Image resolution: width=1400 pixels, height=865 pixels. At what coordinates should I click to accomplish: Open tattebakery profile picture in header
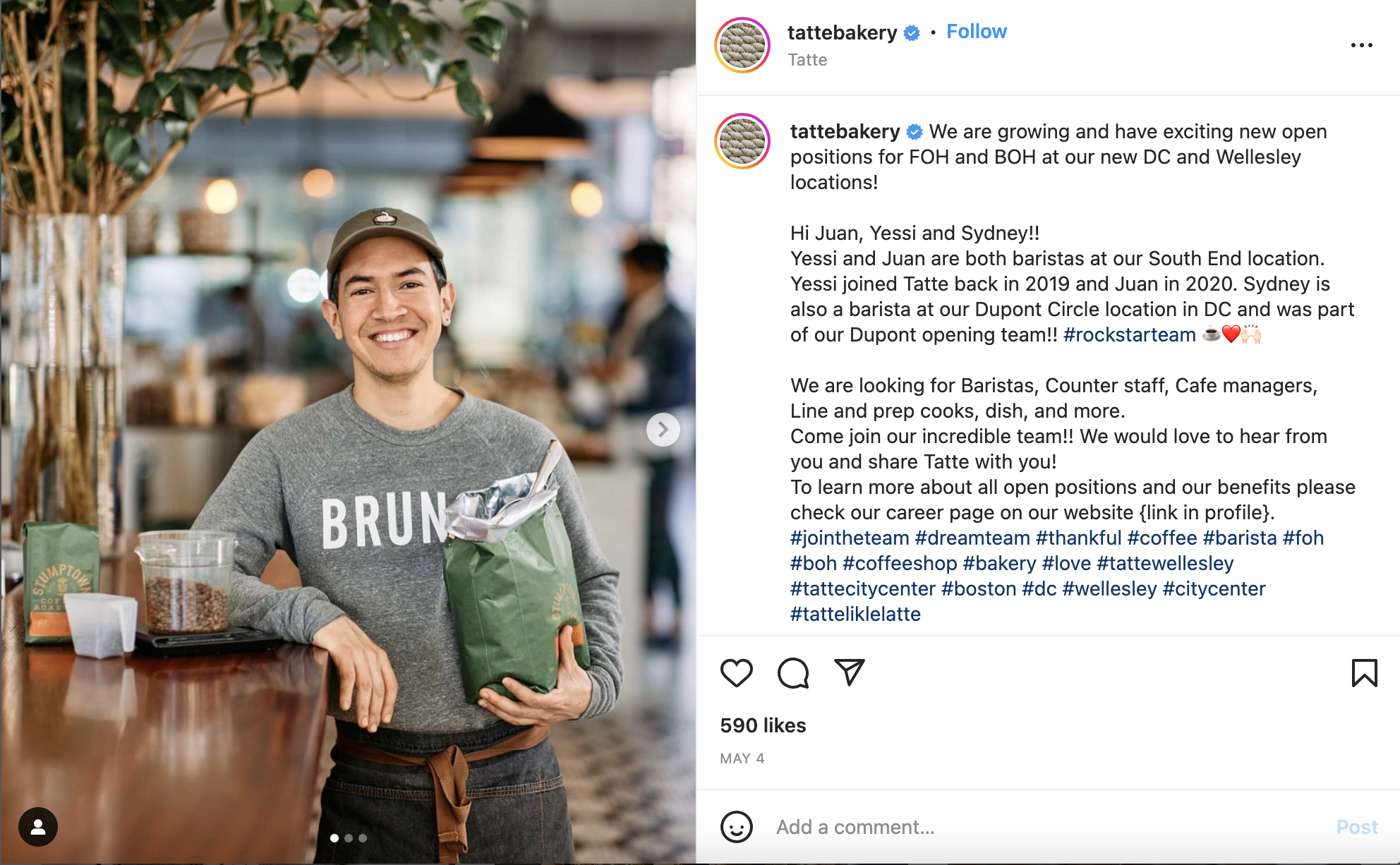(x=742, y=45)
